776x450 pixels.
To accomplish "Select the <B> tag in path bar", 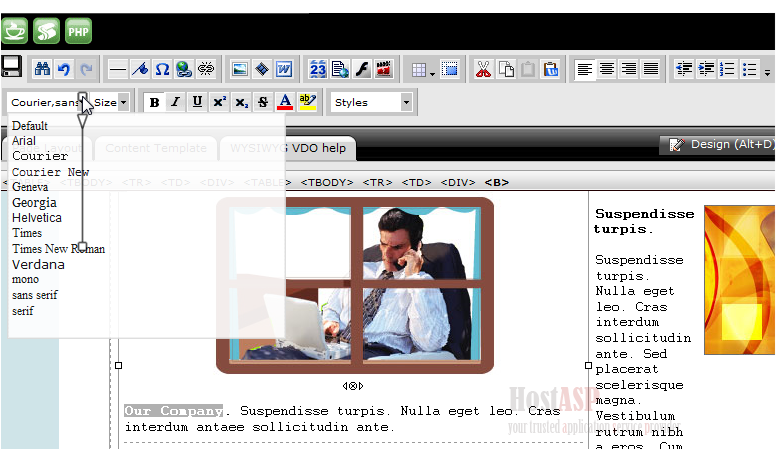I will click(x=496, y=182).
